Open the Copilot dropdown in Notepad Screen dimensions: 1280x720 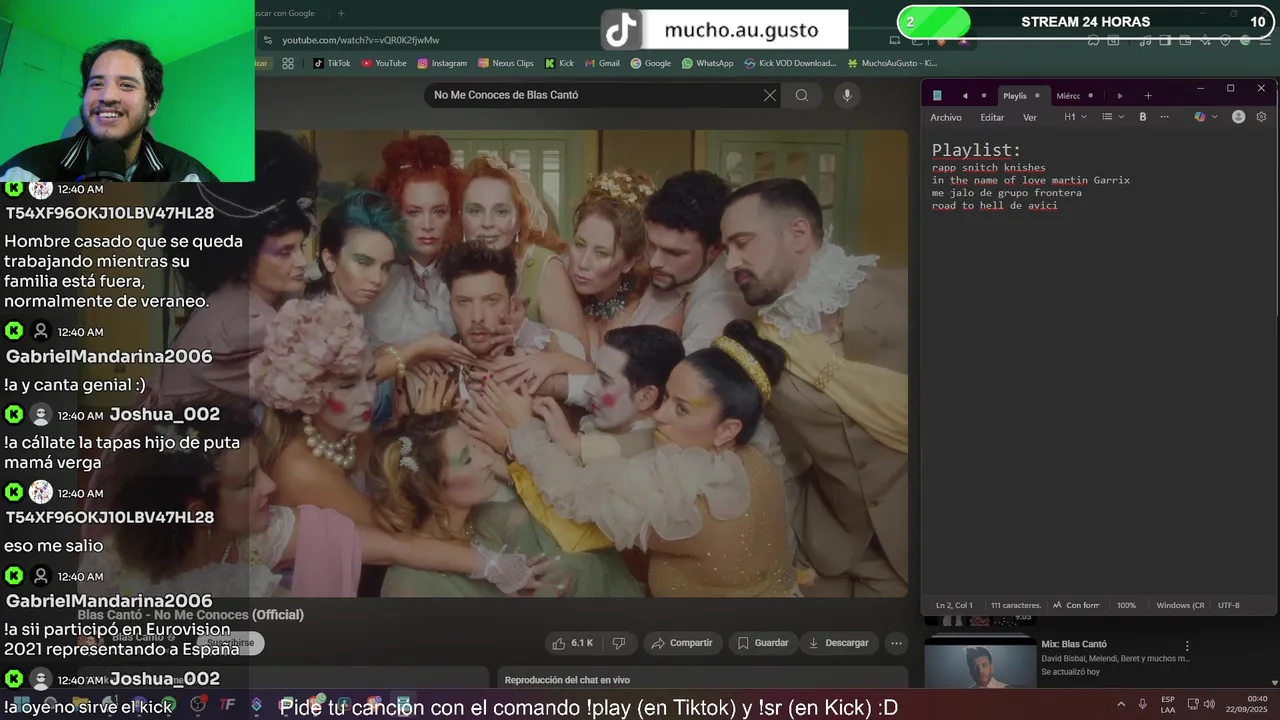pos(1206,117)
